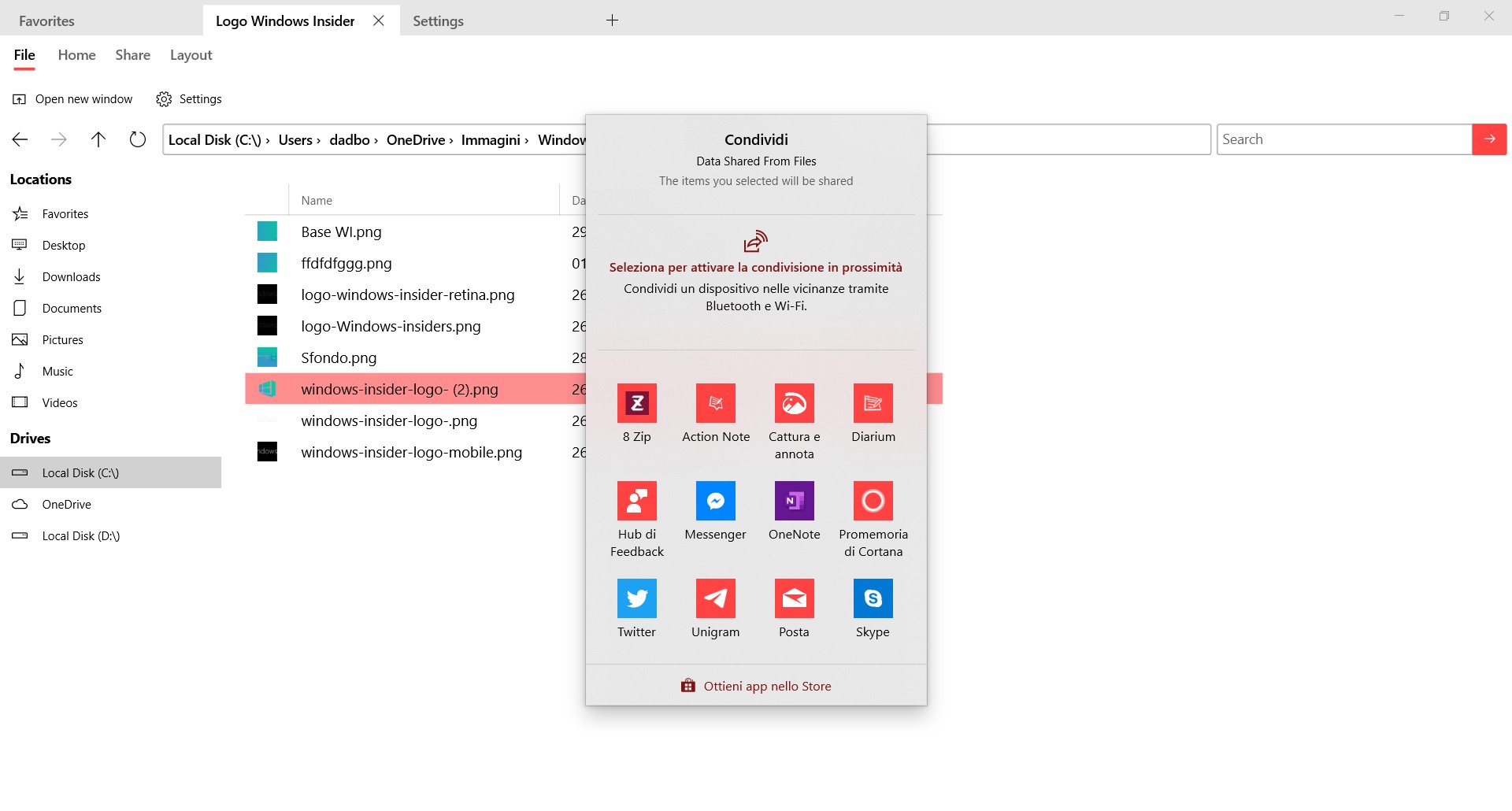Open Favorites in Locations sidebar
Viewport: 1512px width, 811px height.
pyautogui.click(x=110, y=214)
